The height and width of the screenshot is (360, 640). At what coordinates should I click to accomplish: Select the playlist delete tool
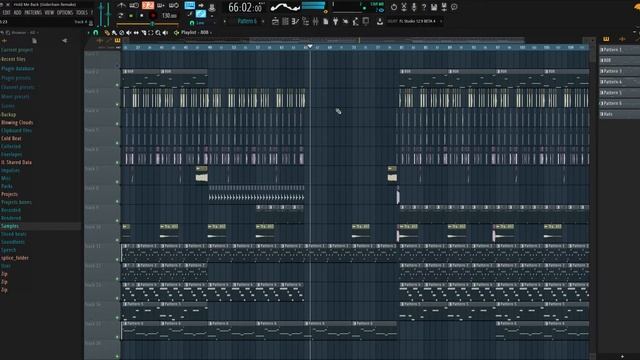[122, 33]
